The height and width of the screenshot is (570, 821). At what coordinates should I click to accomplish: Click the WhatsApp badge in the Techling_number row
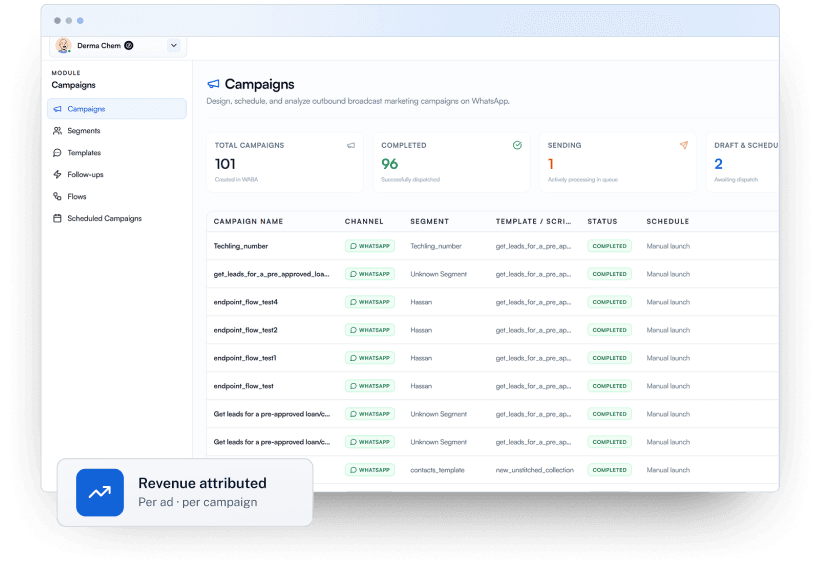370,247
